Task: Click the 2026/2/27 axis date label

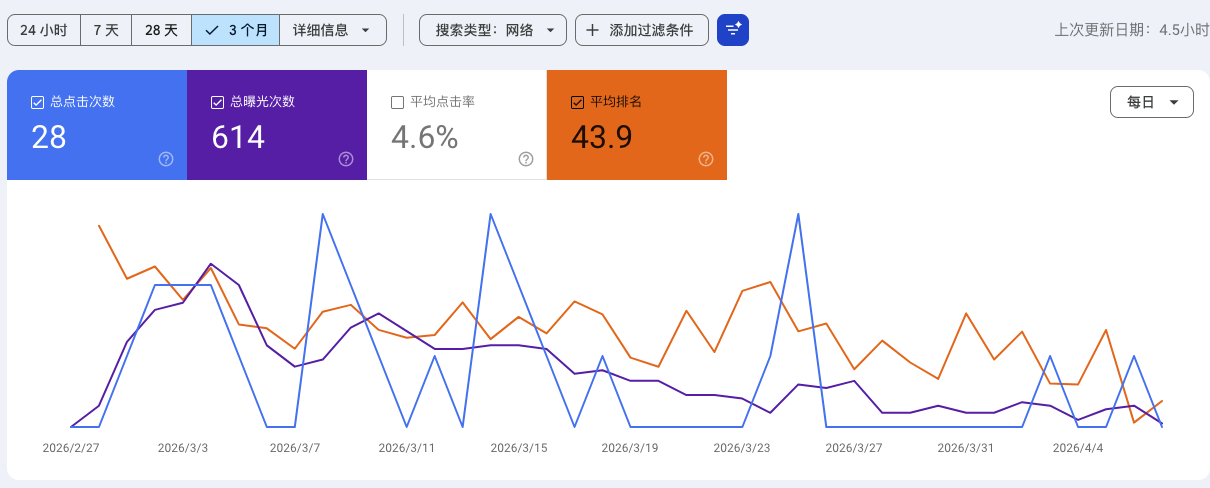Action: click(x=71, y=448)
